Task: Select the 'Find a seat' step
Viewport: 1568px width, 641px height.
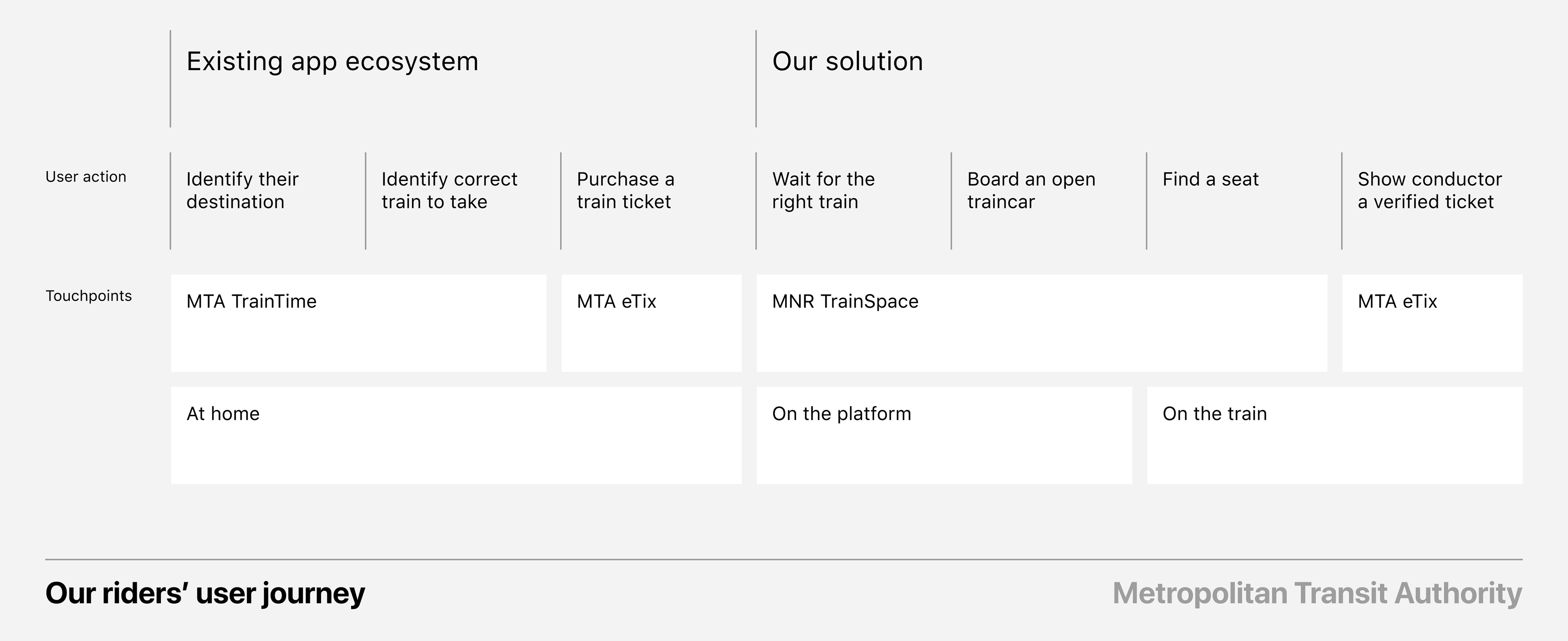Action: [1210, 180]
